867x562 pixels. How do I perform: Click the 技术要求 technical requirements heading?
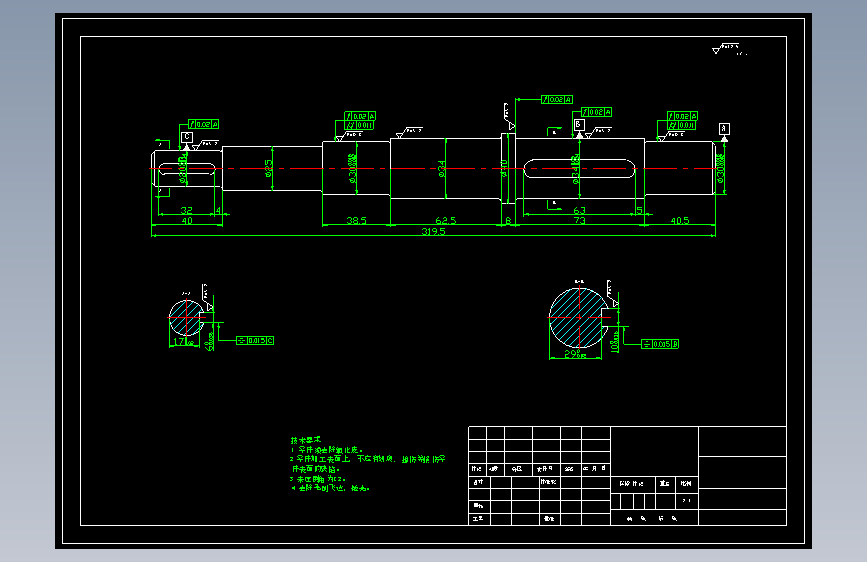click(x=305, y=440)
